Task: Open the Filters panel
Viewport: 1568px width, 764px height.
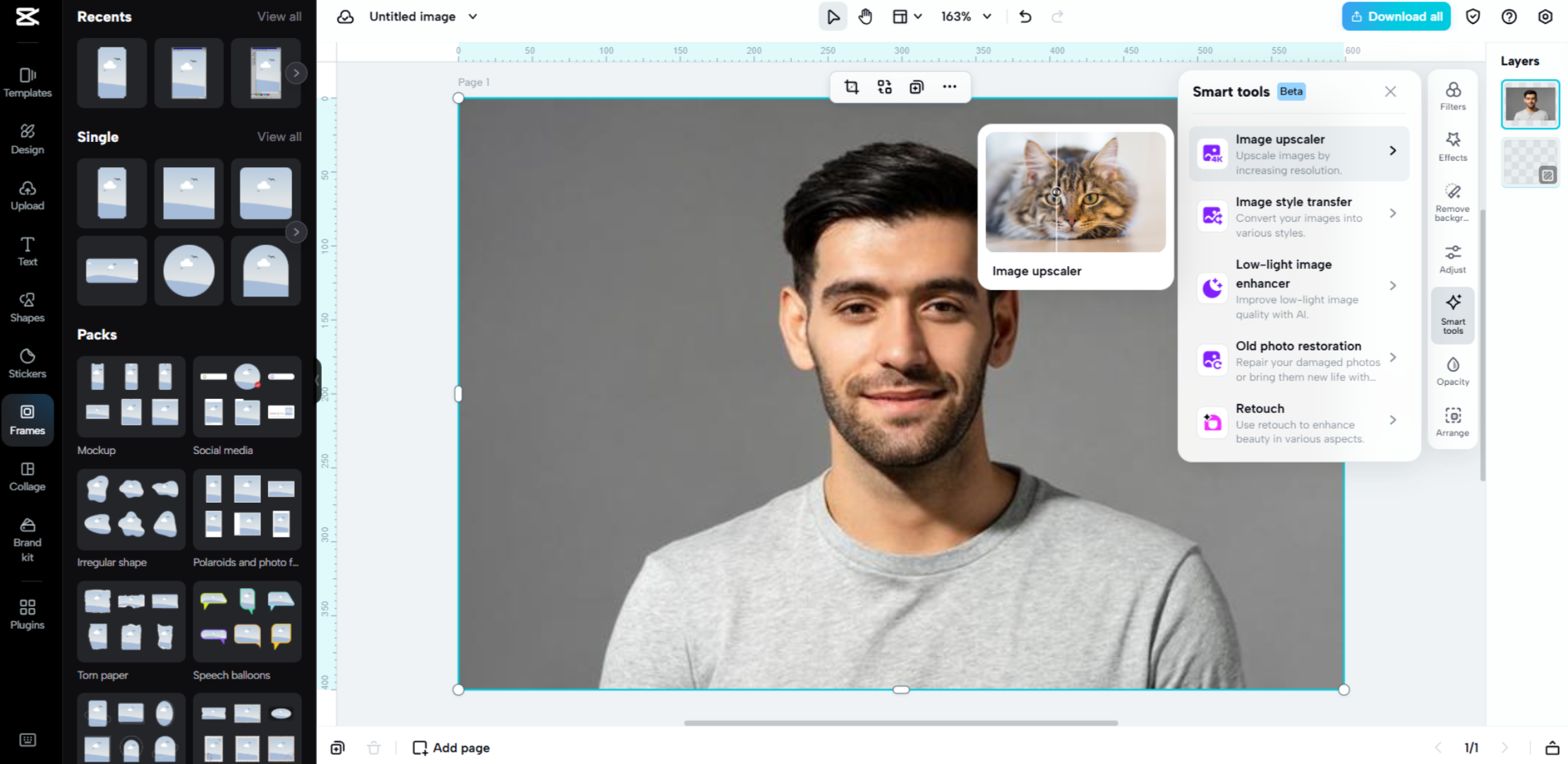Action: (x=1452, y=95)
